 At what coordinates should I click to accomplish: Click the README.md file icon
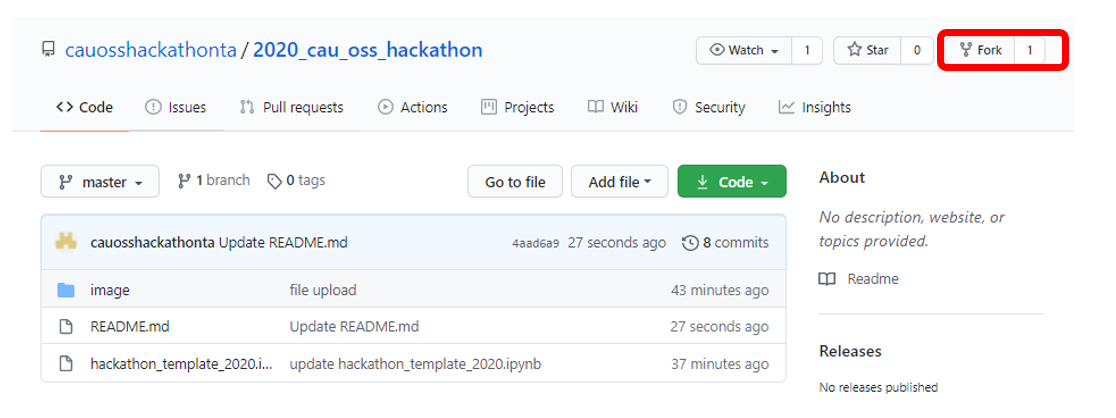click(x=65, y=327)
